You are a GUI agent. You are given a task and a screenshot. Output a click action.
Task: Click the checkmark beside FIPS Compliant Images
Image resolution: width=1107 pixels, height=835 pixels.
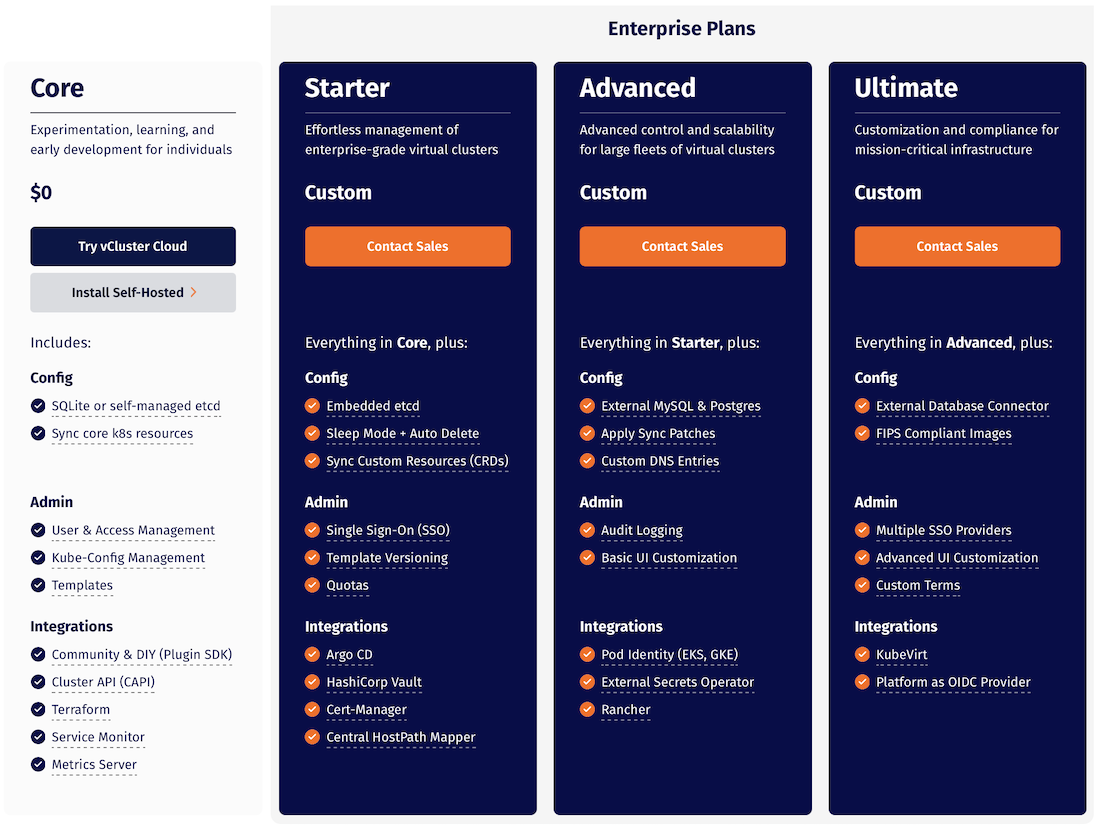[x=862, y=434]
